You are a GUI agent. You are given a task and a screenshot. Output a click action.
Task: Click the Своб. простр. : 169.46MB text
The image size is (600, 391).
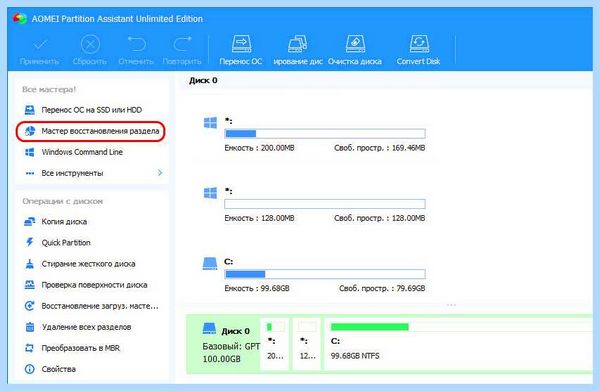coord(380,148)
